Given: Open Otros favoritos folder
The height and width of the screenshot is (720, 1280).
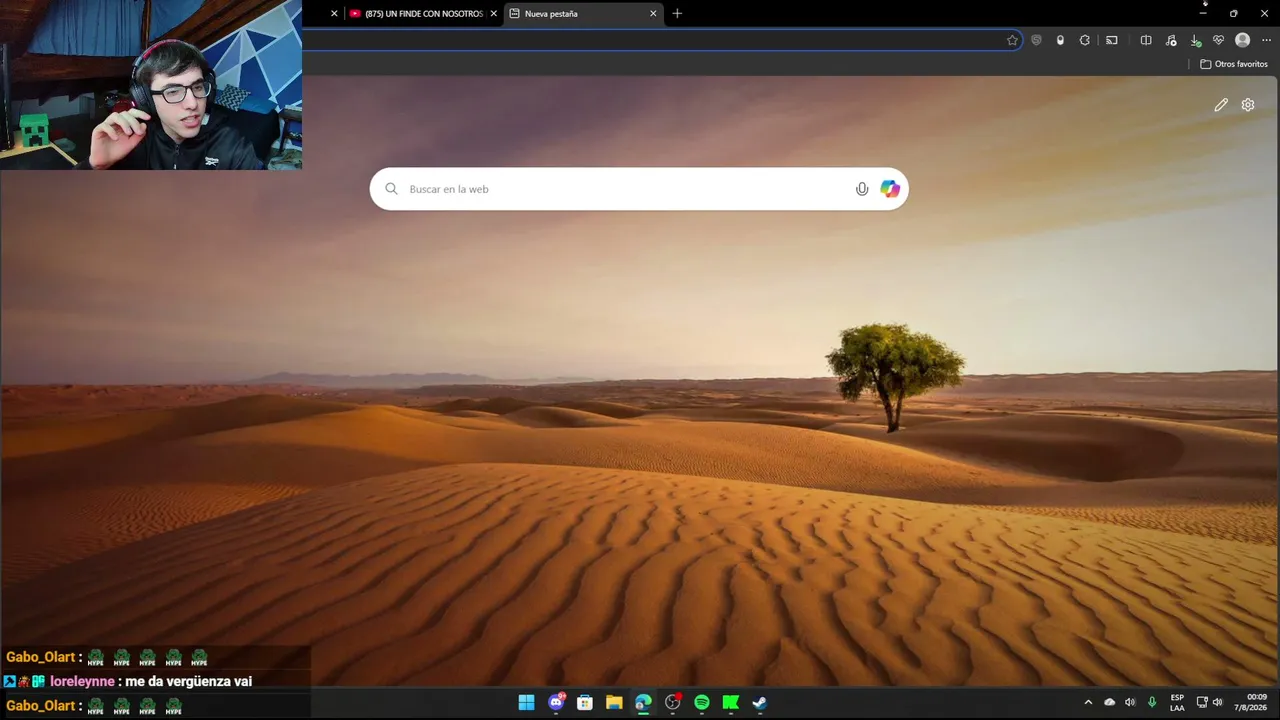Looking at the screenshot, I should (x=1234, y=64).
